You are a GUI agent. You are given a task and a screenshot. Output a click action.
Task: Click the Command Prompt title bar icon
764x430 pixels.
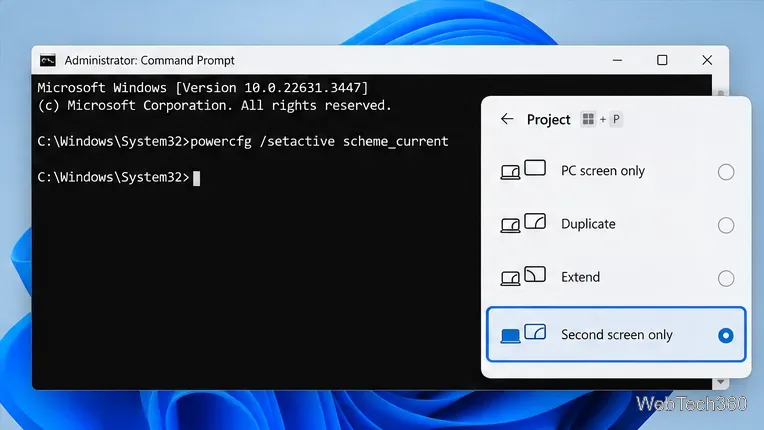click(x=48, y=60)
